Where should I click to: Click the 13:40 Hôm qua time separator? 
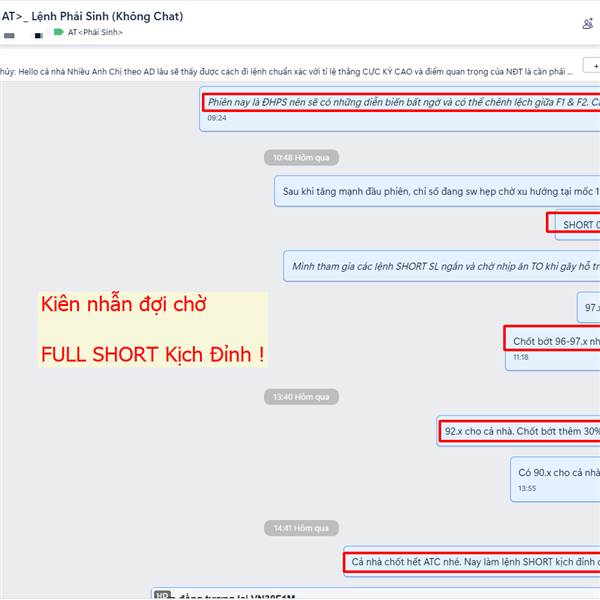(301, 397)
